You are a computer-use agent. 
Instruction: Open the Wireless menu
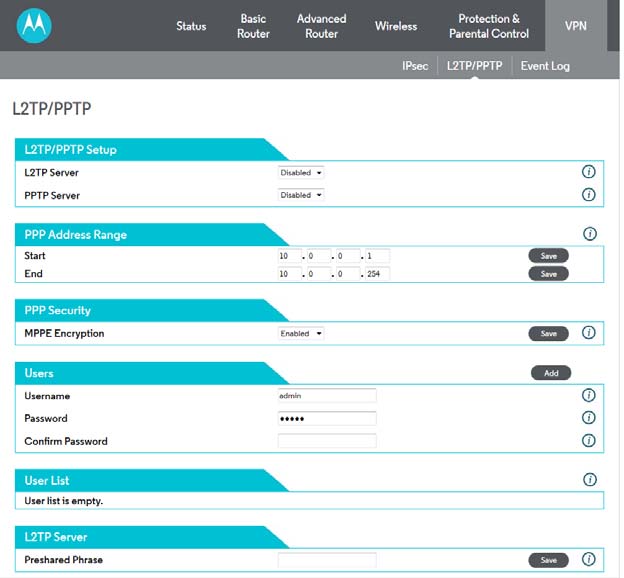pyautogui.click(x=396, y=26)
